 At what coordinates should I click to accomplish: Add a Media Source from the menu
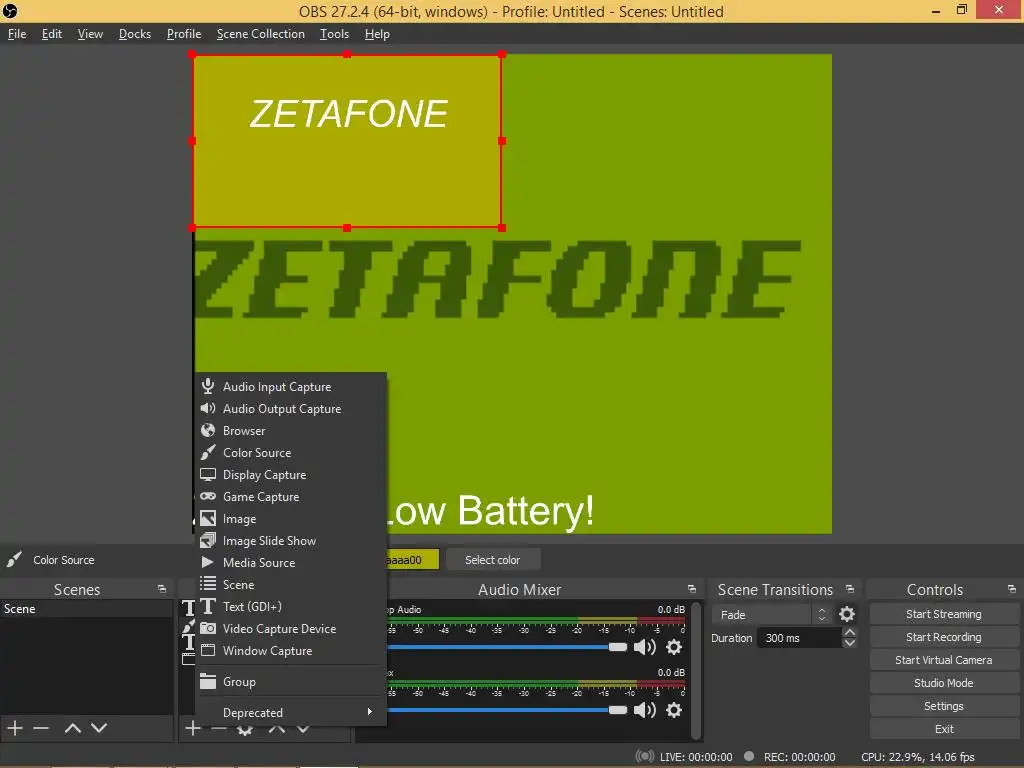click(291, 563)
